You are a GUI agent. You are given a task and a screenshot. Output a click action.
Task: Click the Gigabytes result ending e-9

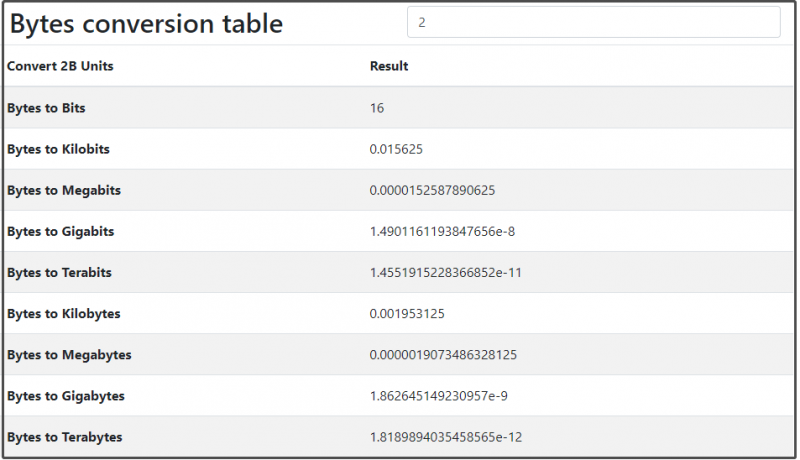(x=438, y=396)
